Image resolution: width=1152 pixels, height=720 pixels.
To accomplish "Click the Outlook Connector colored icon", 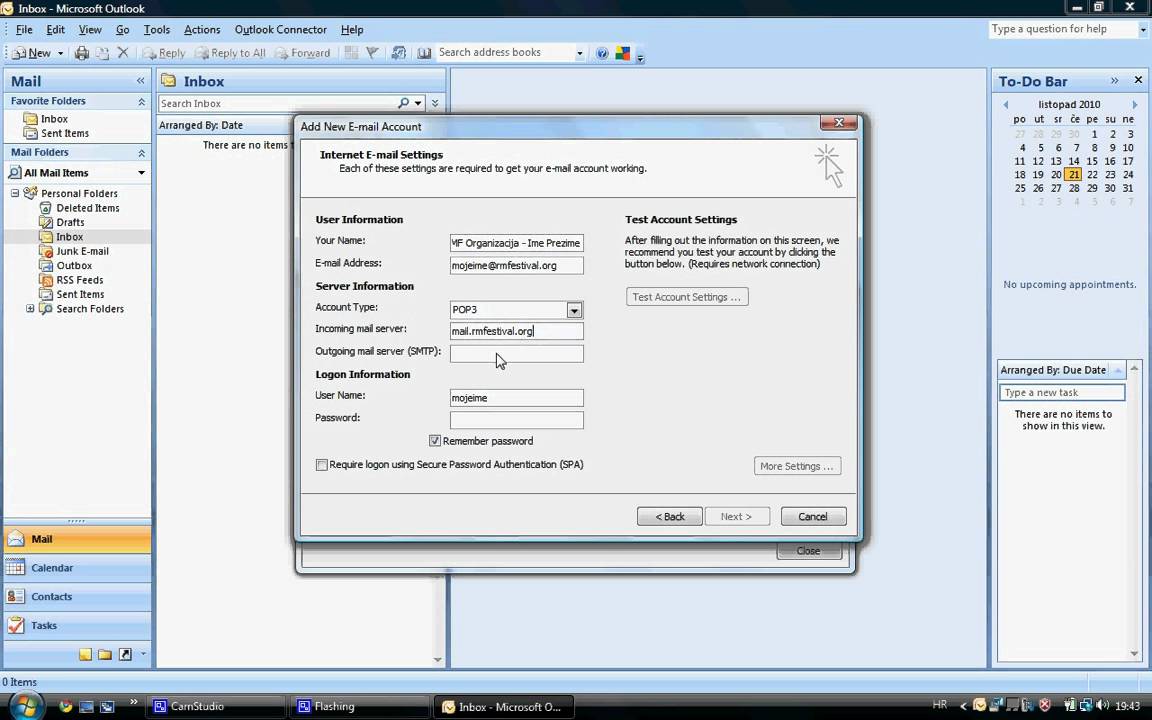I will click(x=622, y=53).
